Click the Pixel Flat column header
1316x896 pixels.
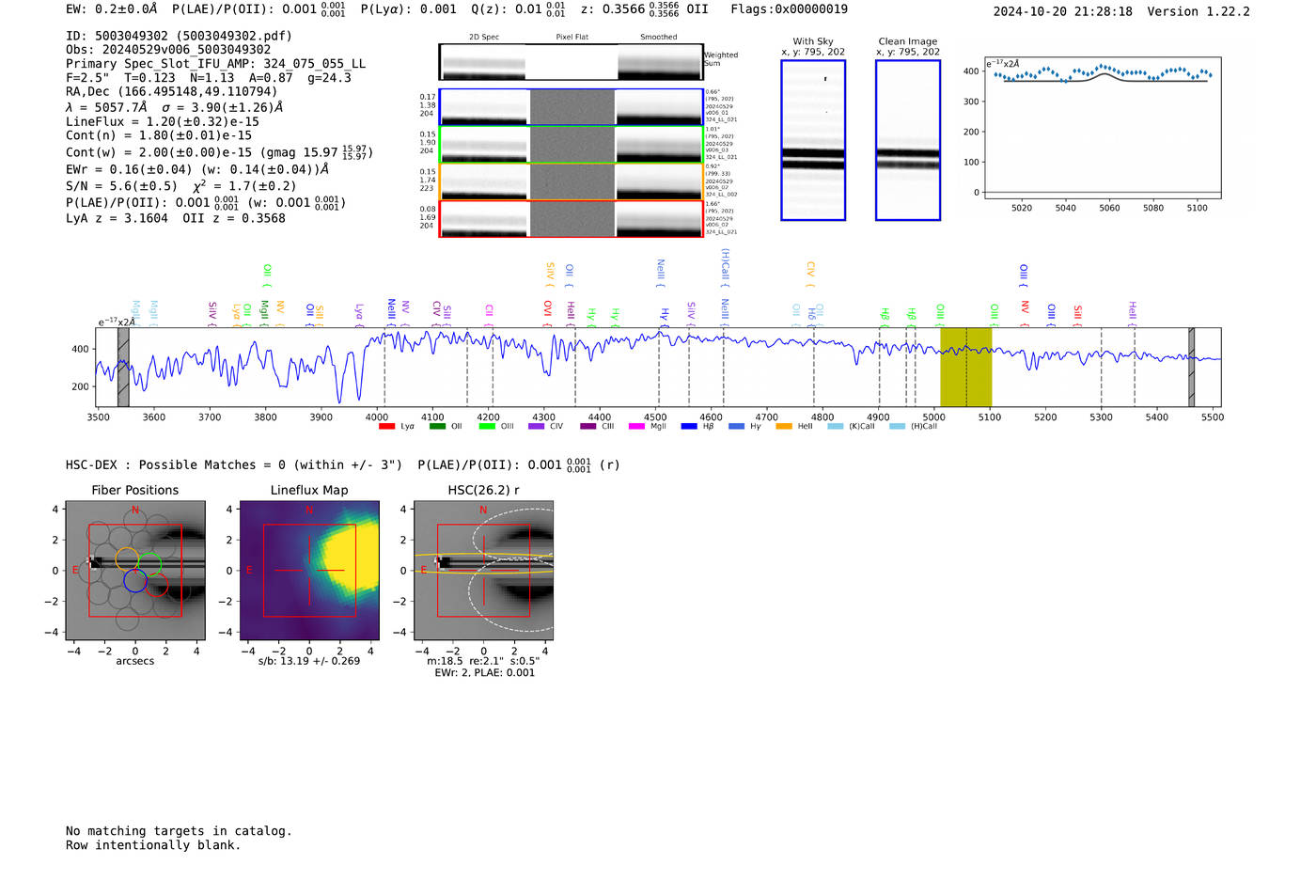(x=572, y=37)
